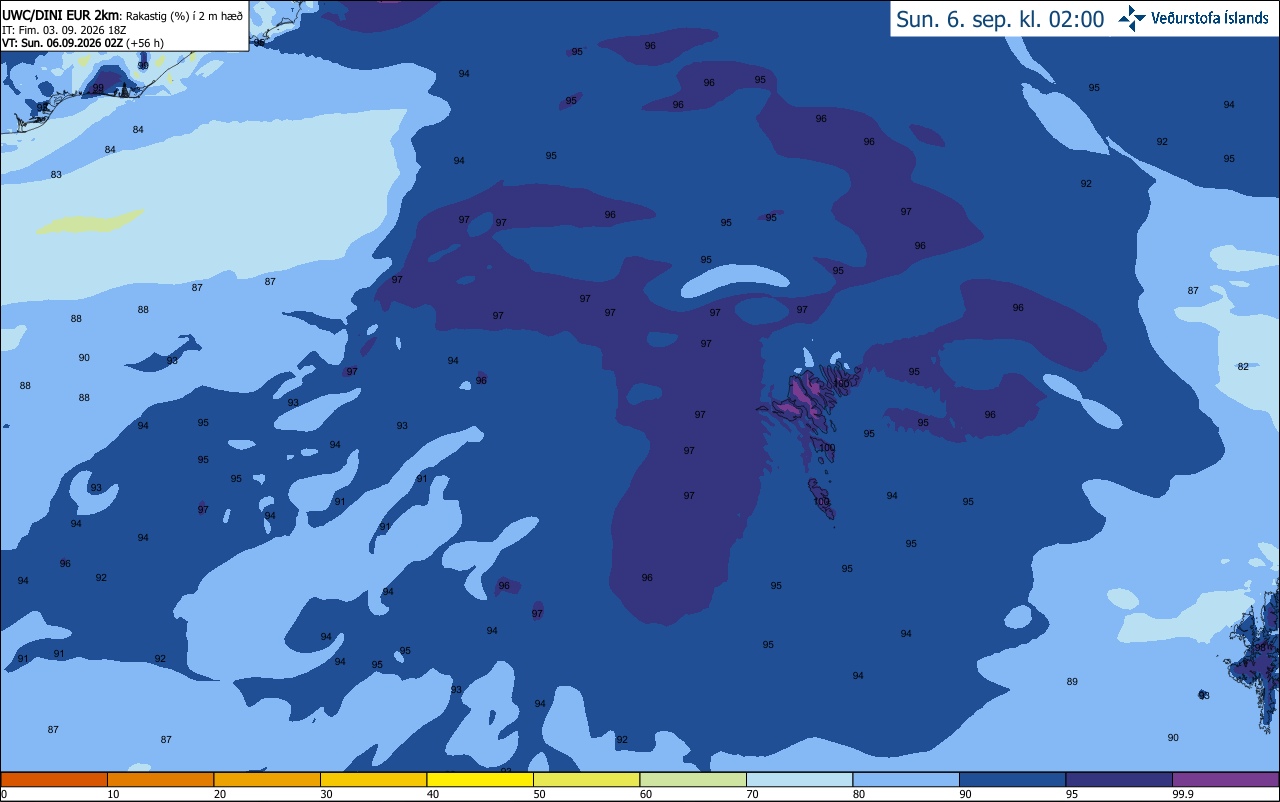Image resolution: width=1280 pixels, height=802 pixels.
Task: Click the Shetland islands at the right edge
Action: pos(1256,650)
